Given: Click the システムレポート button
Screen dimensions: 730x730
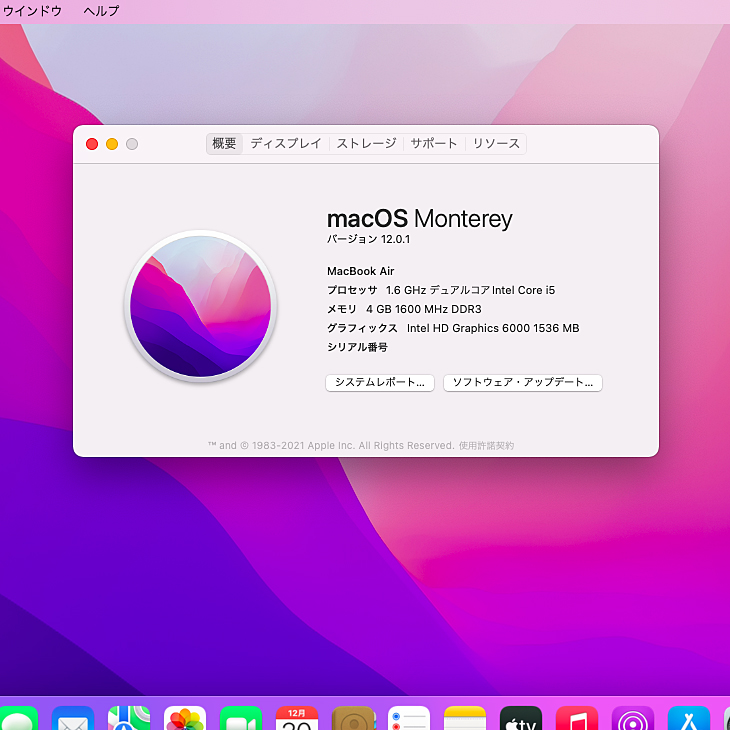Looking at the screenshot, I should click(380, 383).
